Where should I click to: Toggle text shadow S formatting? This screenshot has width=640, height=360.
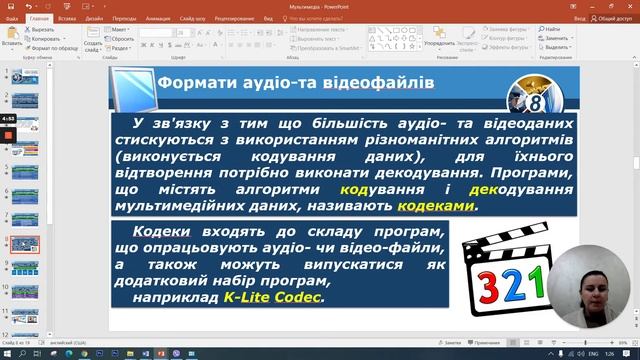click(x=169, y=45)
